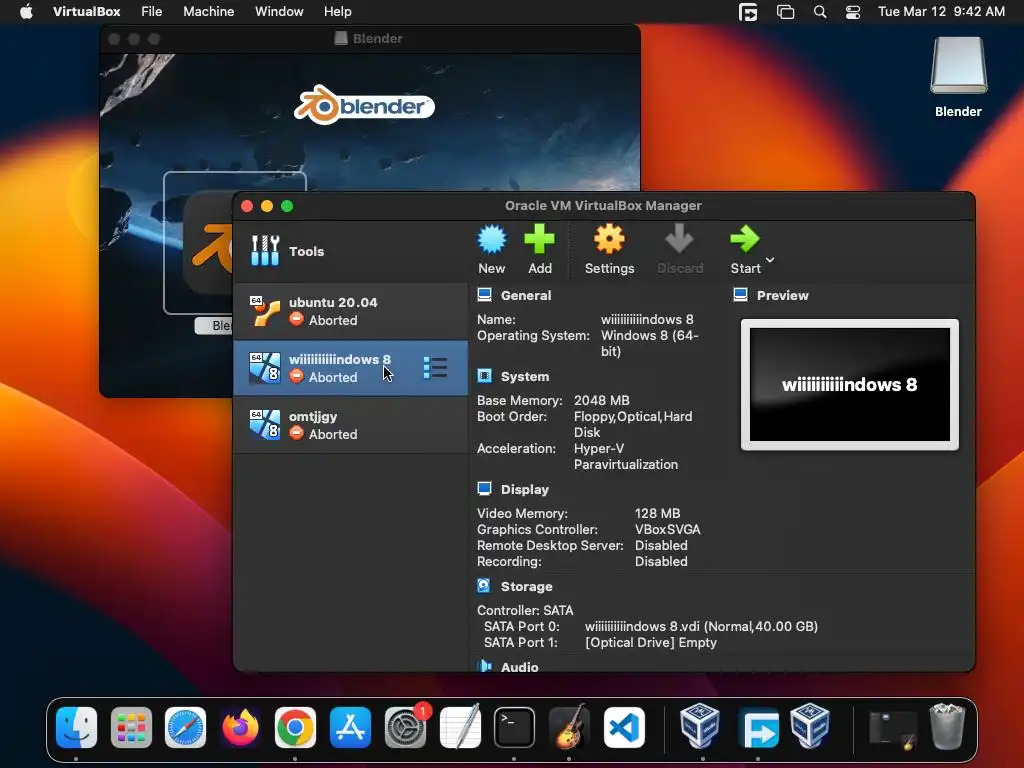Viewport: 1024px width, 768px height.
Task: Open the Apple menu
Action: click(26, 12)
